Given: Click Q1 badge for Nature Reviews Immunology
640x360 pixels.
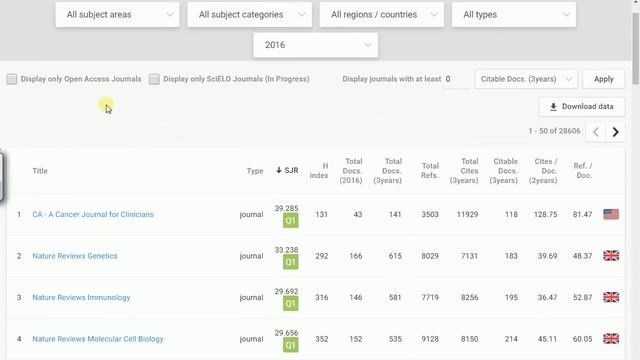Looking at the screenshot, I should [291, 304].
